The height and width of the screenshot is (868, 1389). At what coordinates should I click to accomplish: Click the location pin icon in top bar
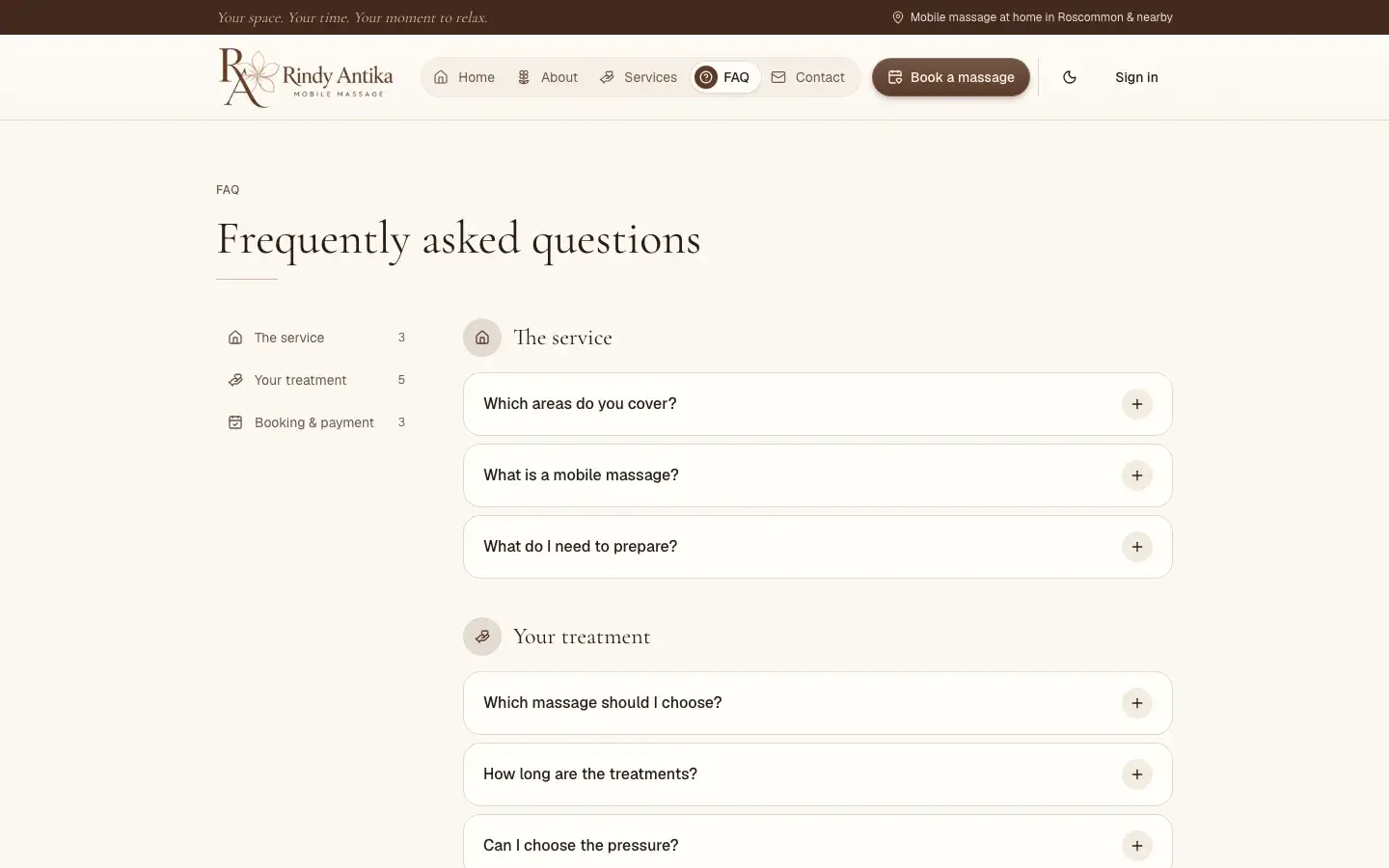click(x=898, y=17)
